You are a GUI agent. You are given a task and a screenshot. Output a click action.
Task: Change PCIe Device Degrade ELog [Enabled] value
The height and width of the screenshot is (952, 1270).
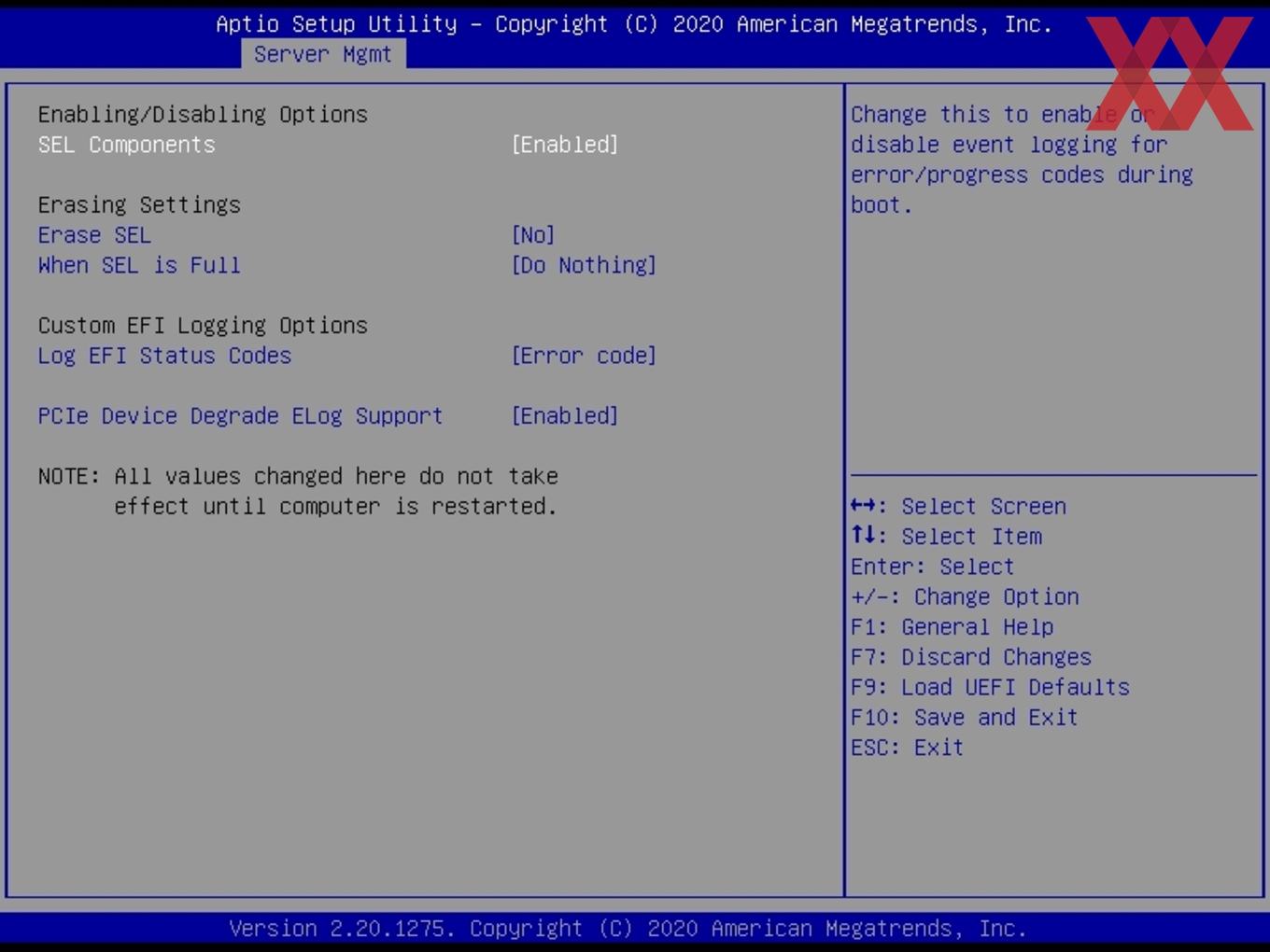[x=565, y=416]
